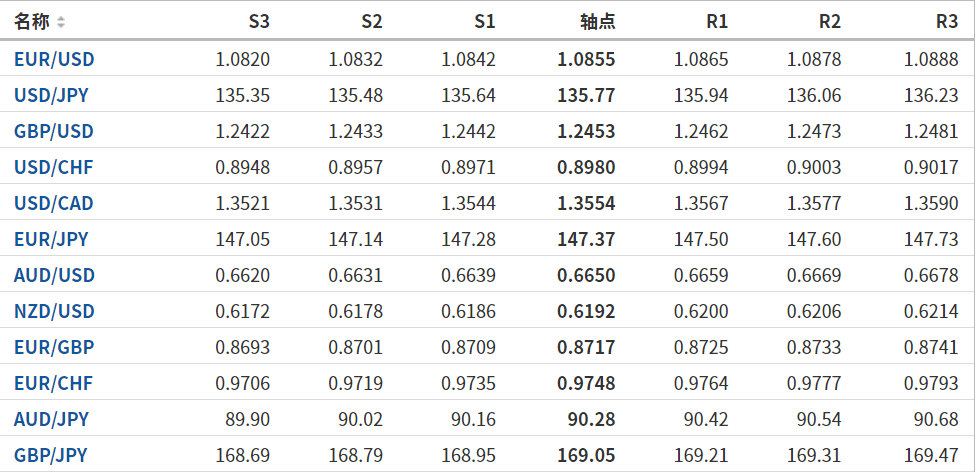Screen dimensions: 976x472
Task: Click the sort arrows beside 名称
Action: point(61,22)
